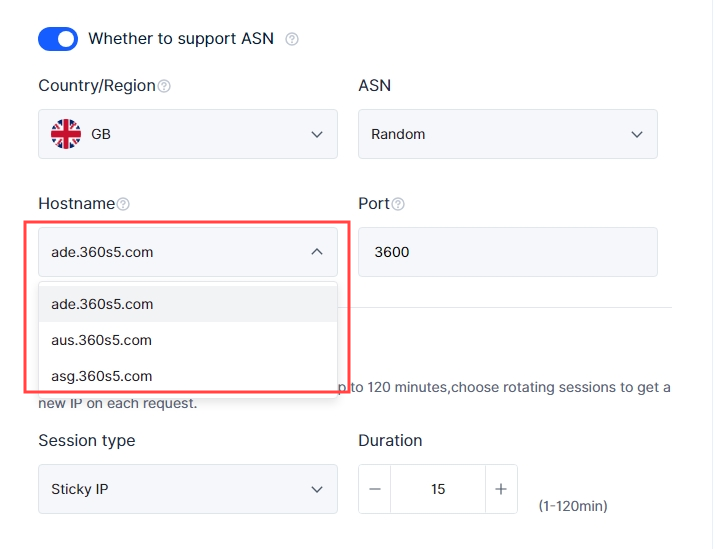715x557 pixels.
Task: Open the Country/Region dropdown showing GB
Action: coord(187,134)
